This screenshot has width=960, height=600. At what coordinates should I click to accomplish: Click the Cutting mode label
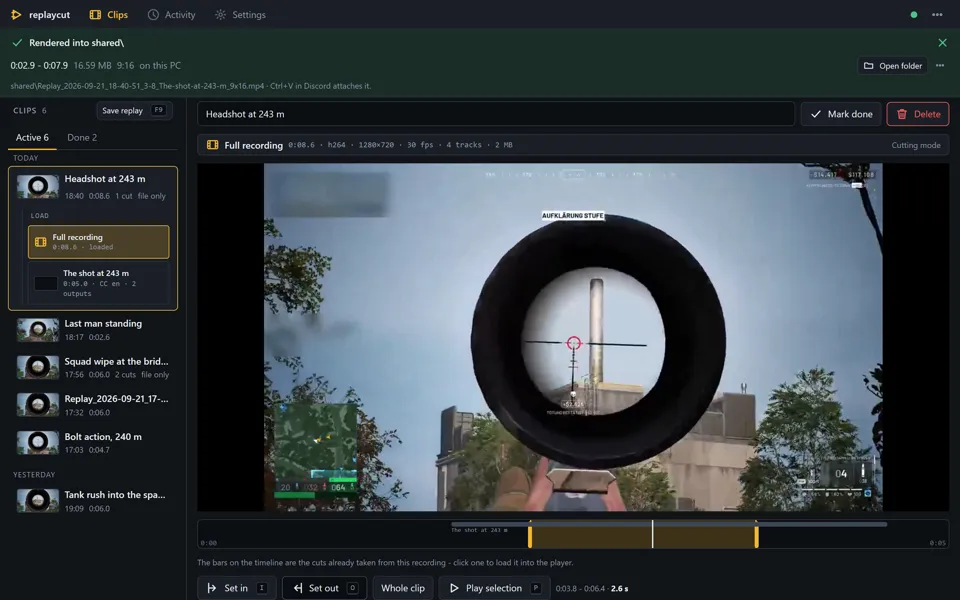915,145
